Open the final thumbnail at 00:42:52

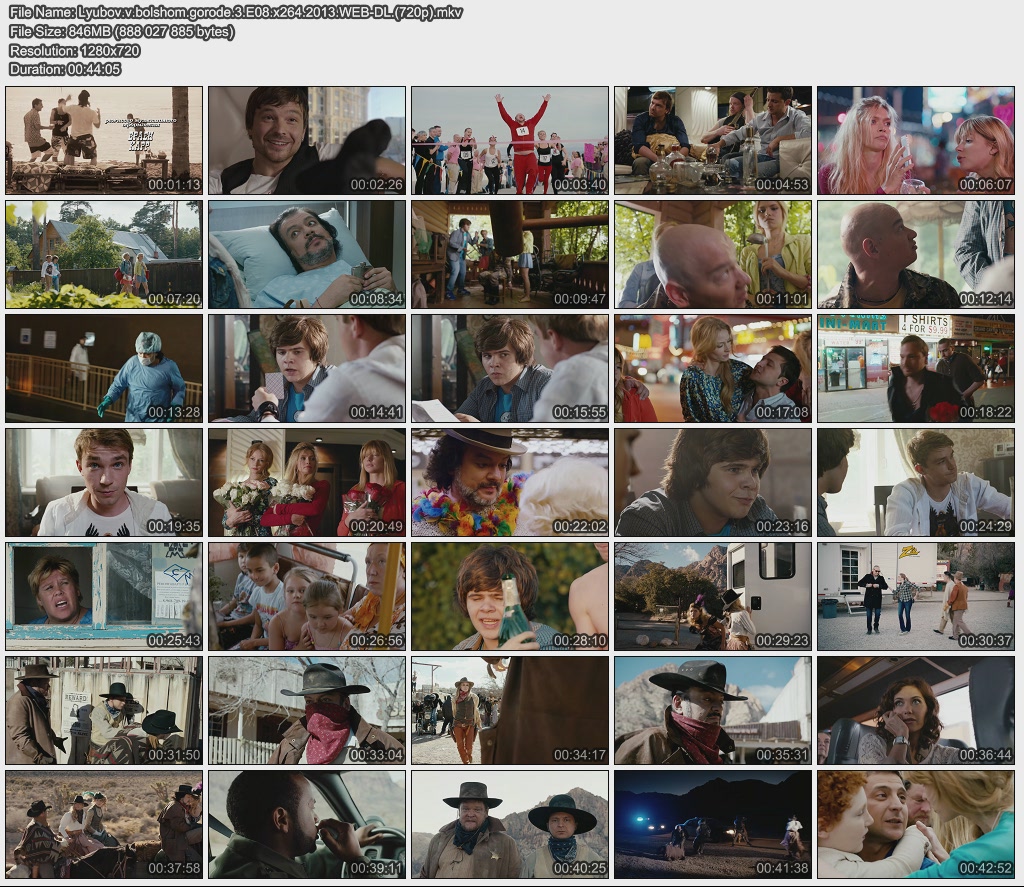pyautogui.click(x=916, y=824)
